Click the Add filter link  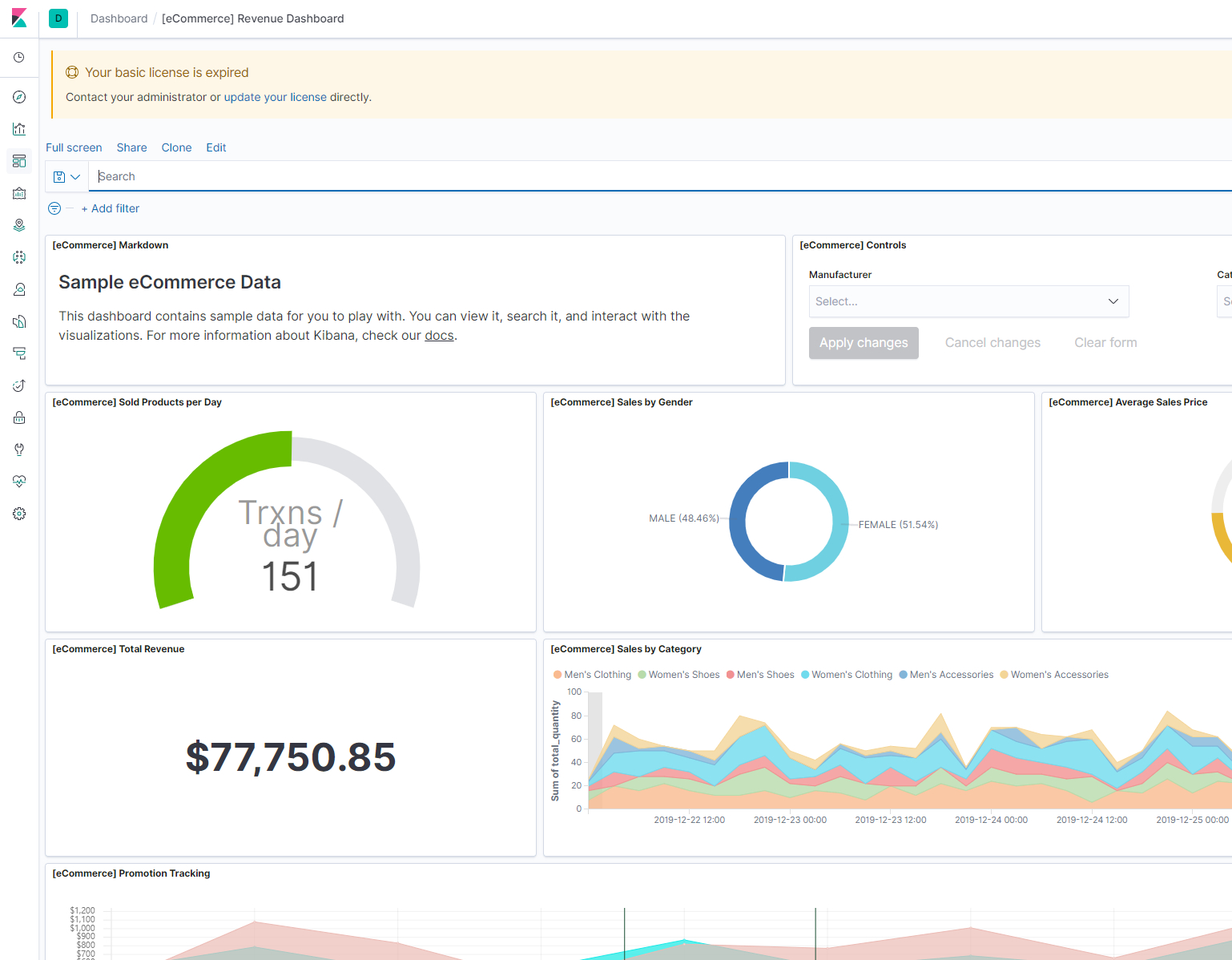[111, 208]
